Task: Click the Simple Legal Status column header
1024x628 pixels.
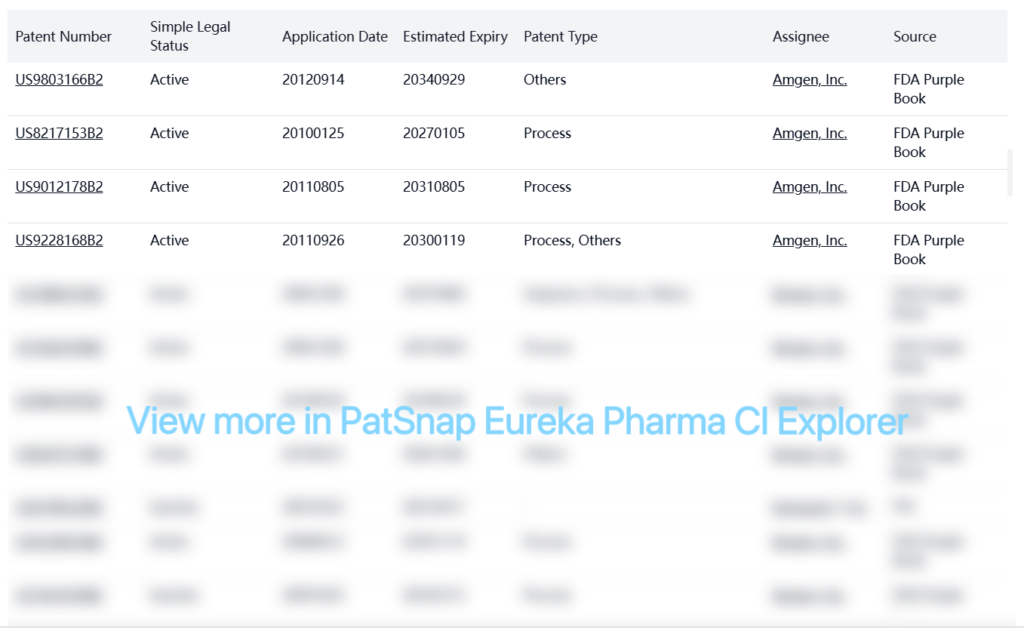Action: click(x=190, y=36)
